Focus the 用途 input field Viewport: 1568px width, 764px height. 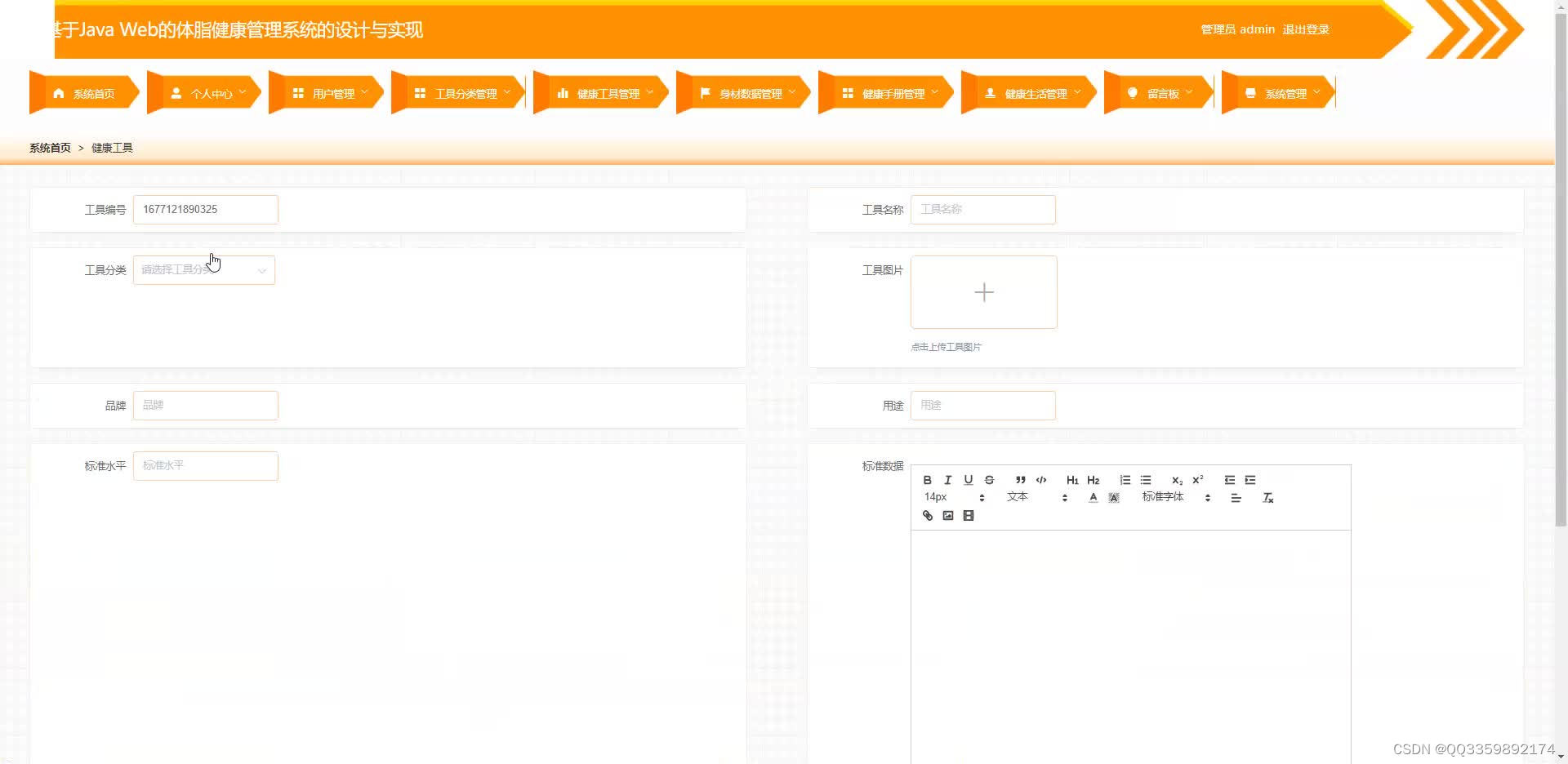pos(983,406)
